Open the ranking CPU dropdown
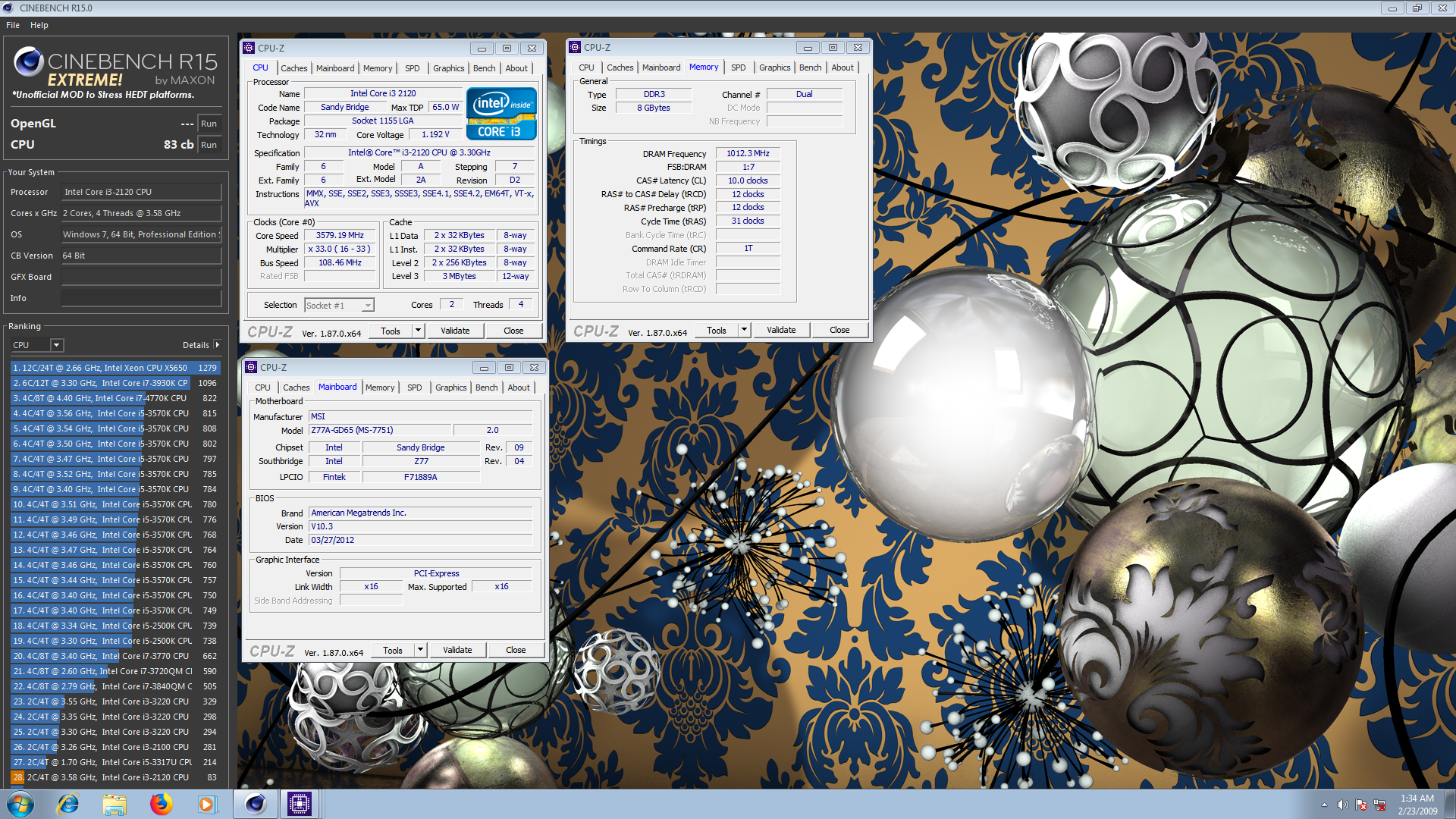The width and height of the screenshot is (1456, 819). (x=56, y=345)
